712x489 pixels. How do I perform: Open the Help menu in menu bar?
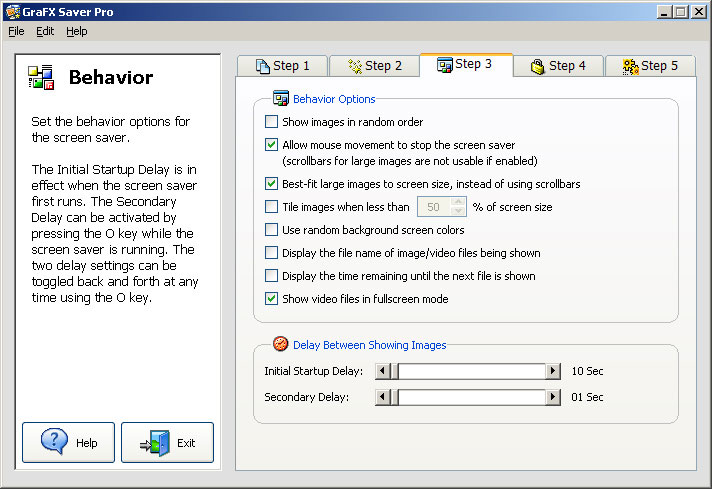[x=77, y=31]
